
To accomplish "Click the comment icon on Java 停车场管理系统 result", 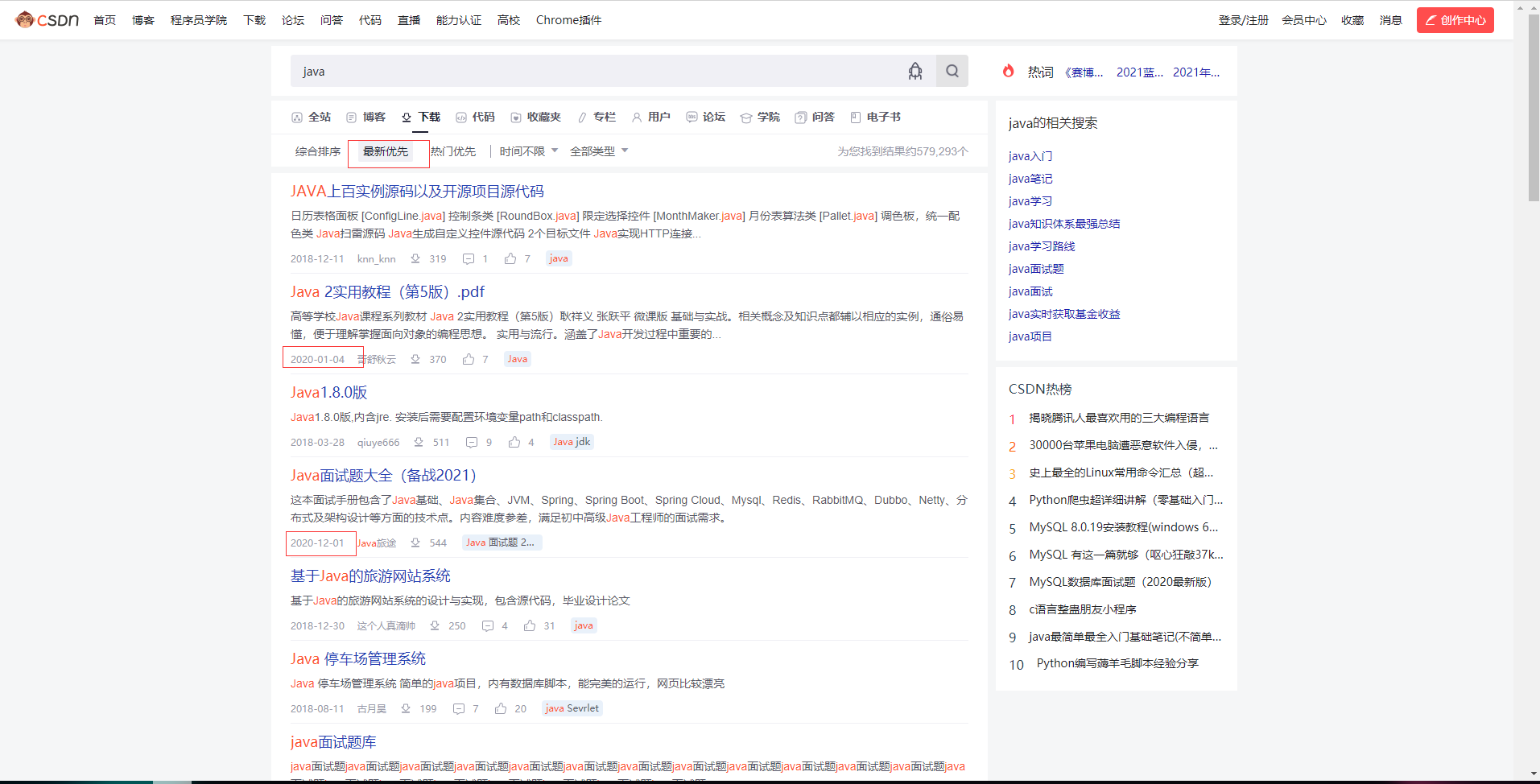I will pos(459,708).
